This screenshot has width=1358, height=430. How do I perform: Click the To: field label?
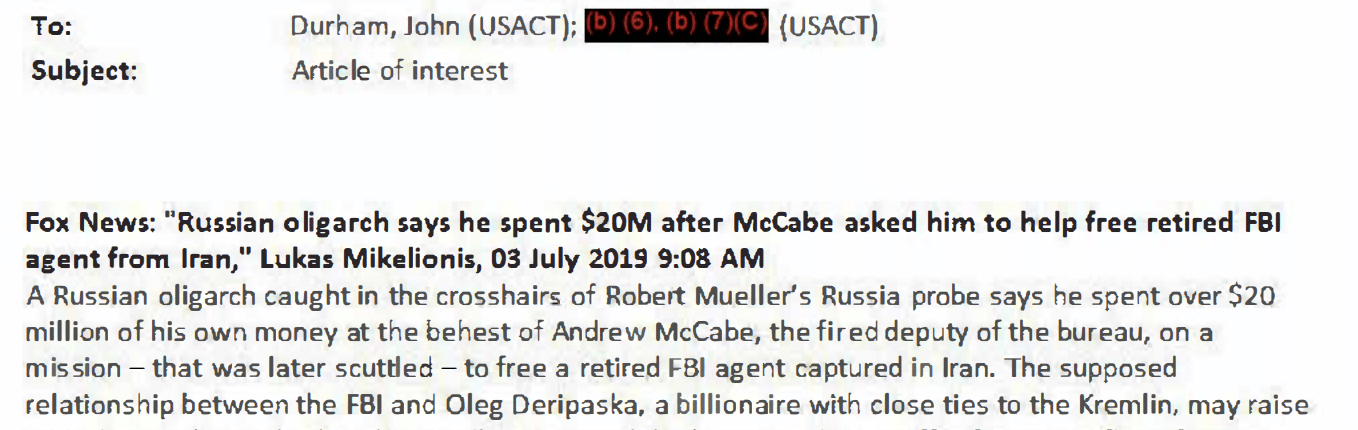coord(52,28)
